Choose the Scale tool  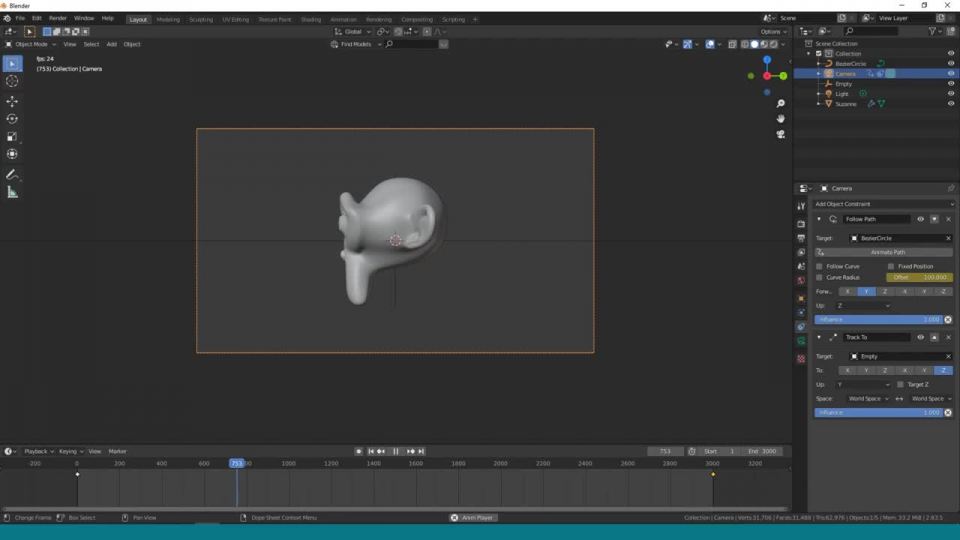[x=12, y=137]
